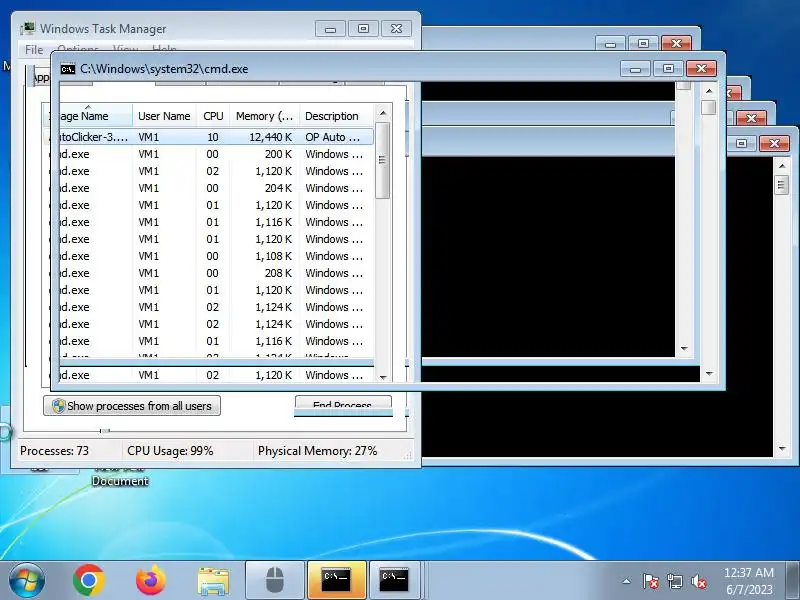Open the auto clicker mouse taskbar icon
The width and height of the screenshot is (800, 600).
[x=276, y=580]
